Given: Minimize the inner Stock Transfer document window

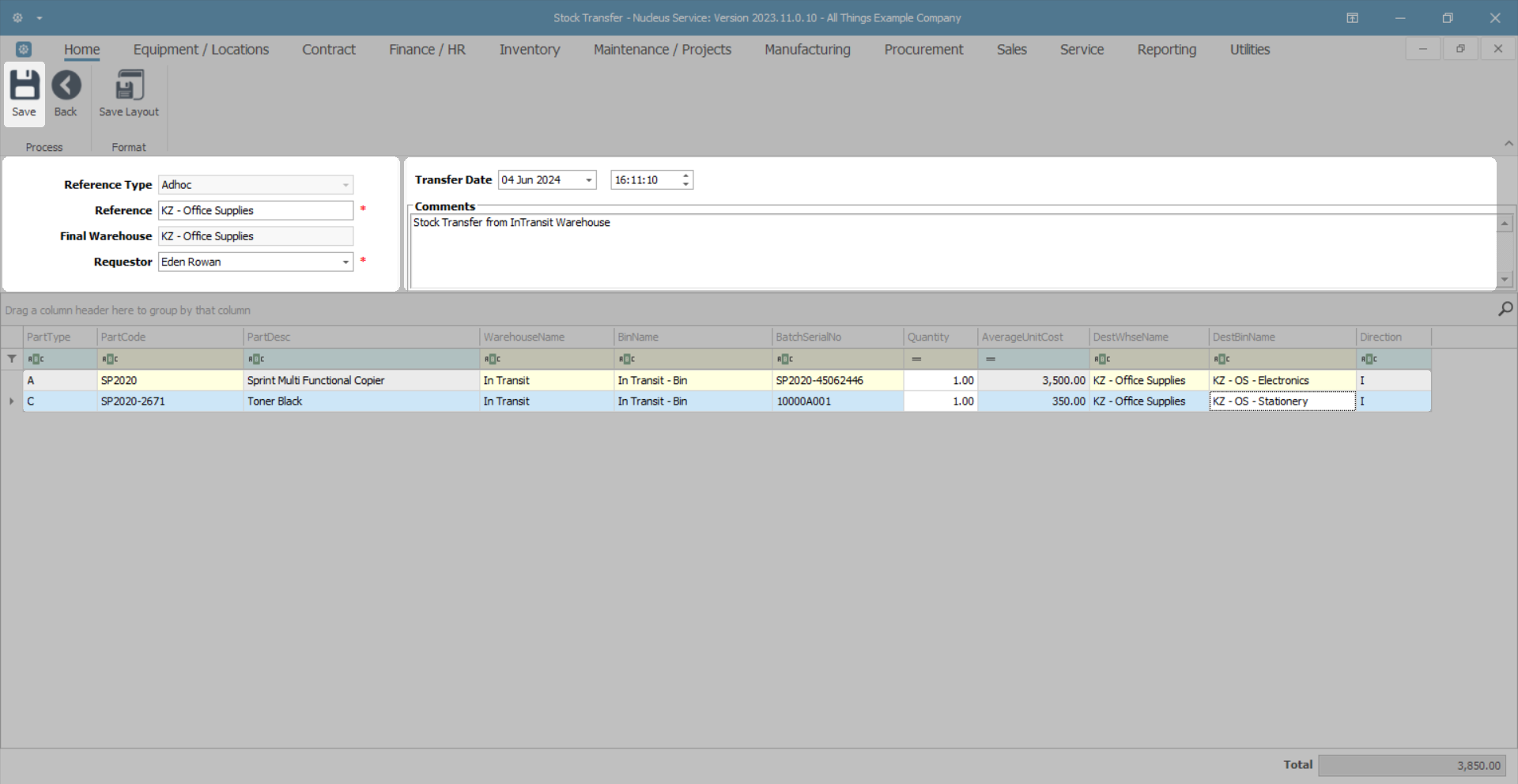Looking at the screenshot, I should point(1422,49).
